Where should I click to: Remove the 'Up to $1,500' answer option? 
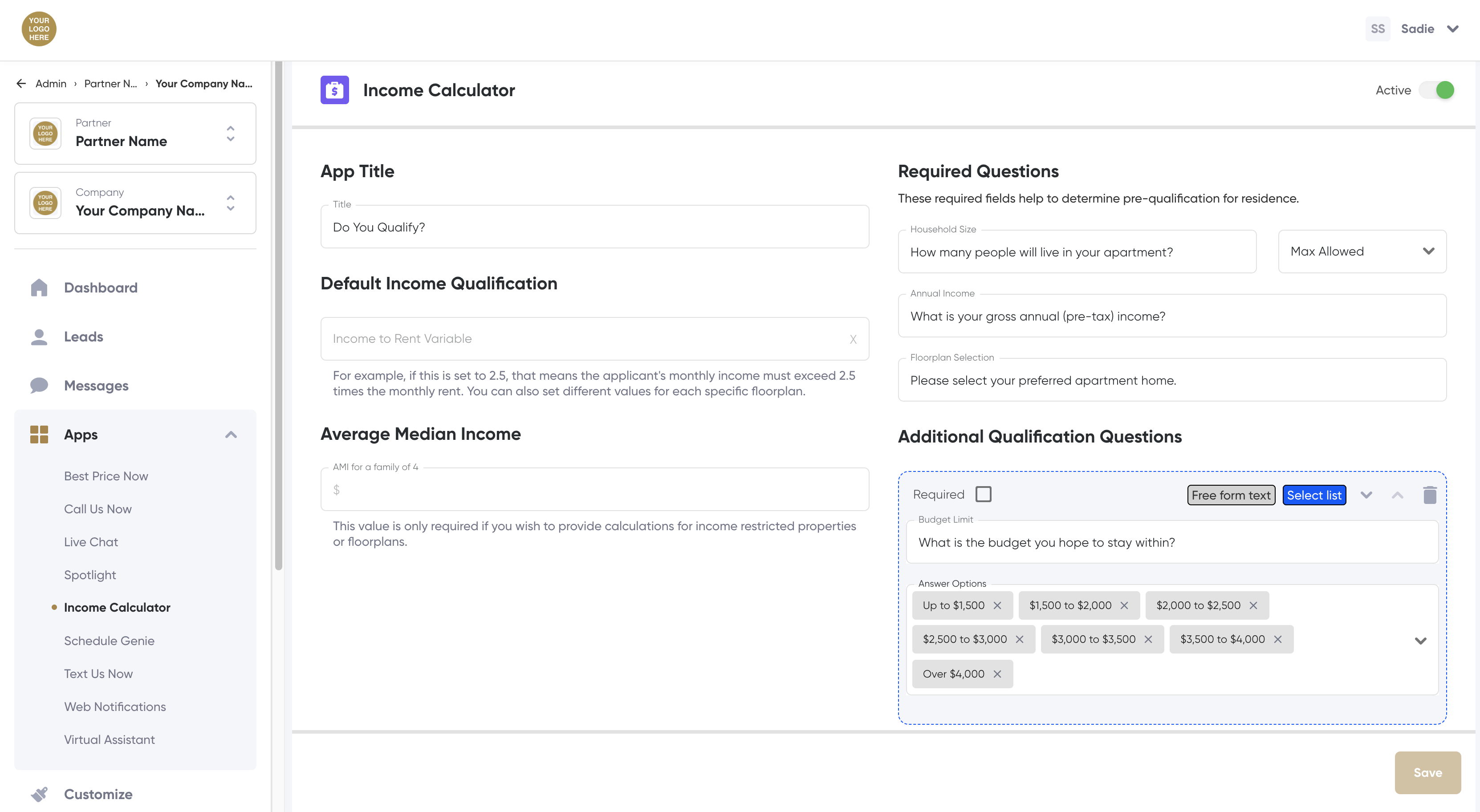click(x=997, y=605)
